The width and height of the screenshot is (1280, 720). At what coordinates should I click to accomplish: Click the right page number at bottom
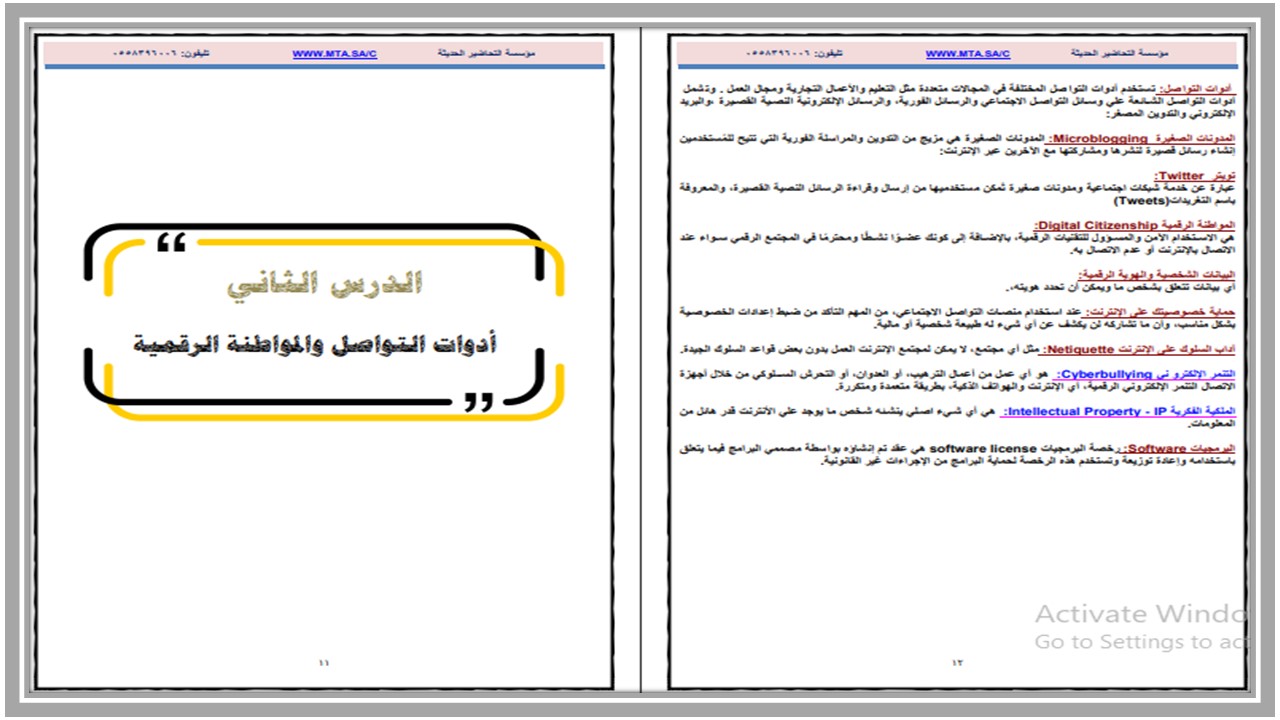957,662
